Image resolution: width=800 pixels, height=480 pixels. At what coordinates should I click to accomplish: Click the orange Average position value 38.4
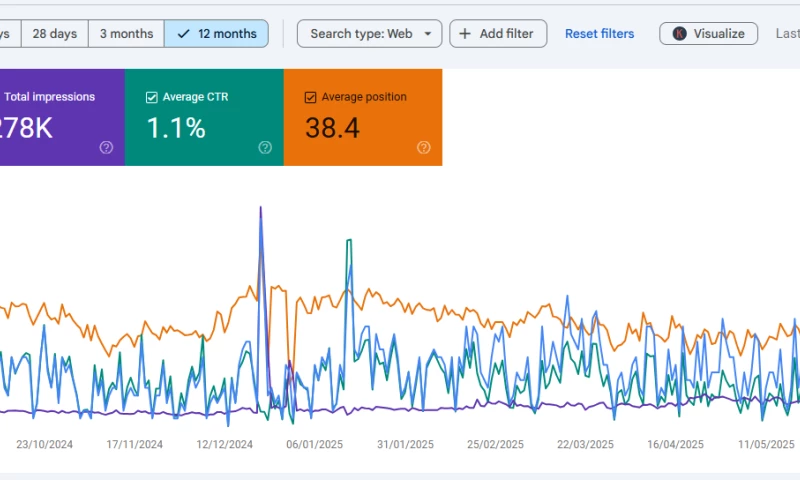coord(332,128)
